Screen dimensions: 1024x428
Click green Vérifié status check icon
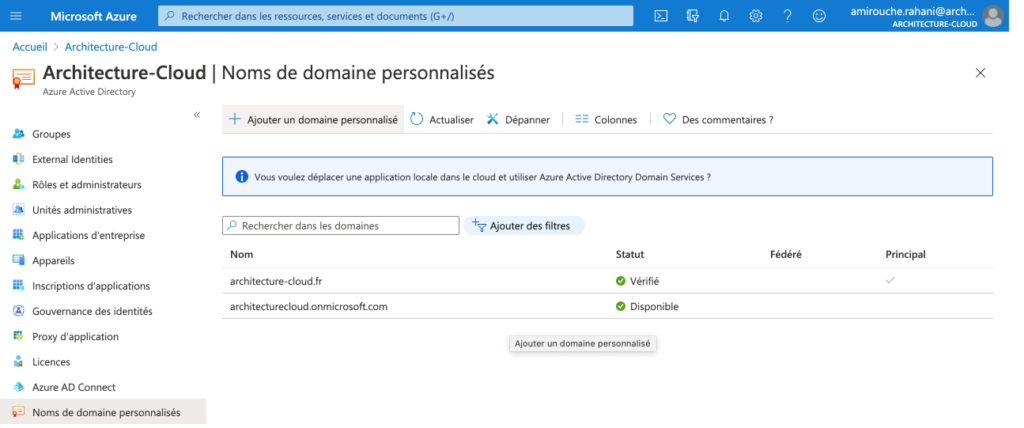click(x=620, y=281)
